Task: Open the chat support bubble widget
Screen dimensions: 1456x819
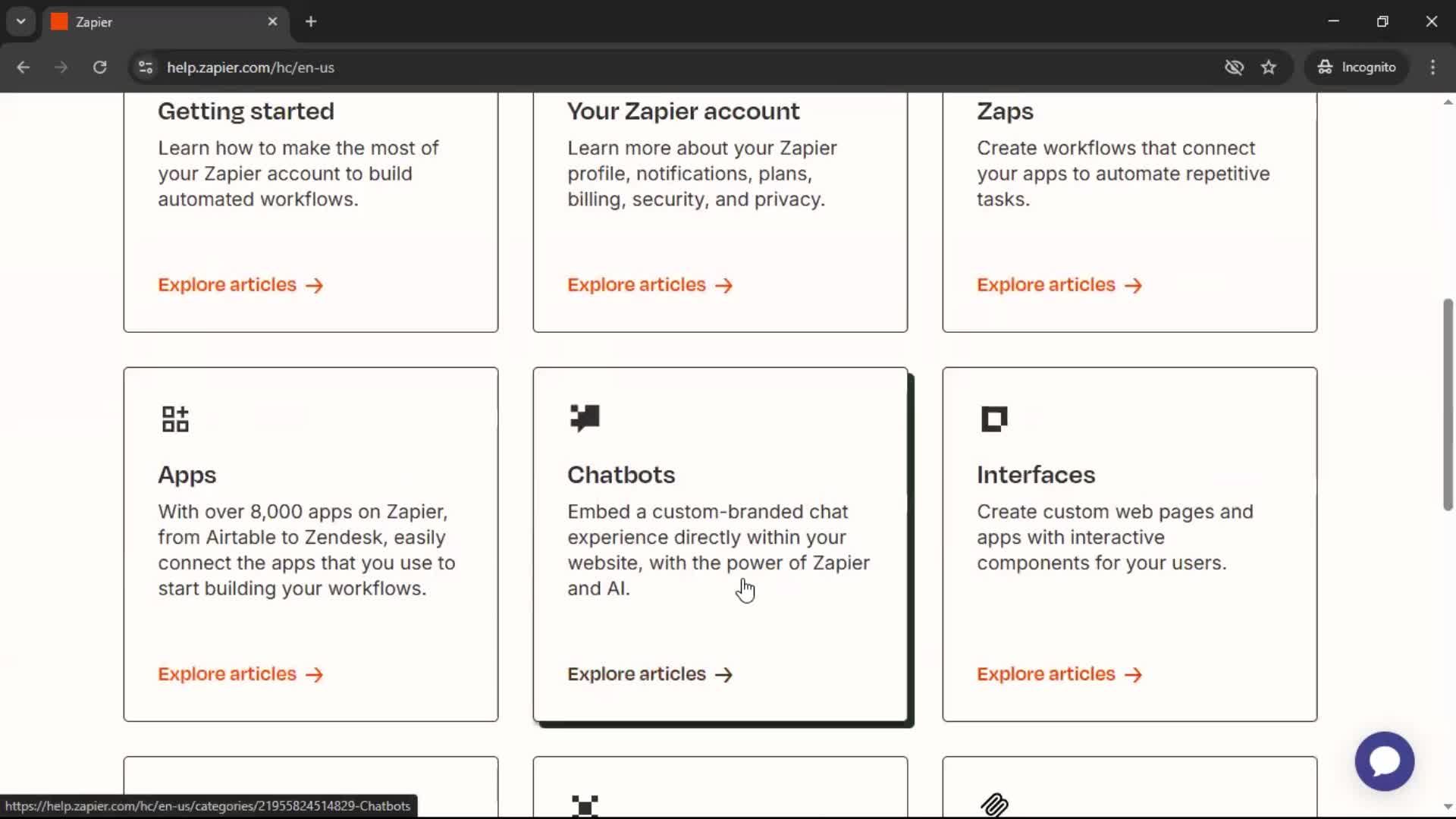Action: pos(1385,761)
